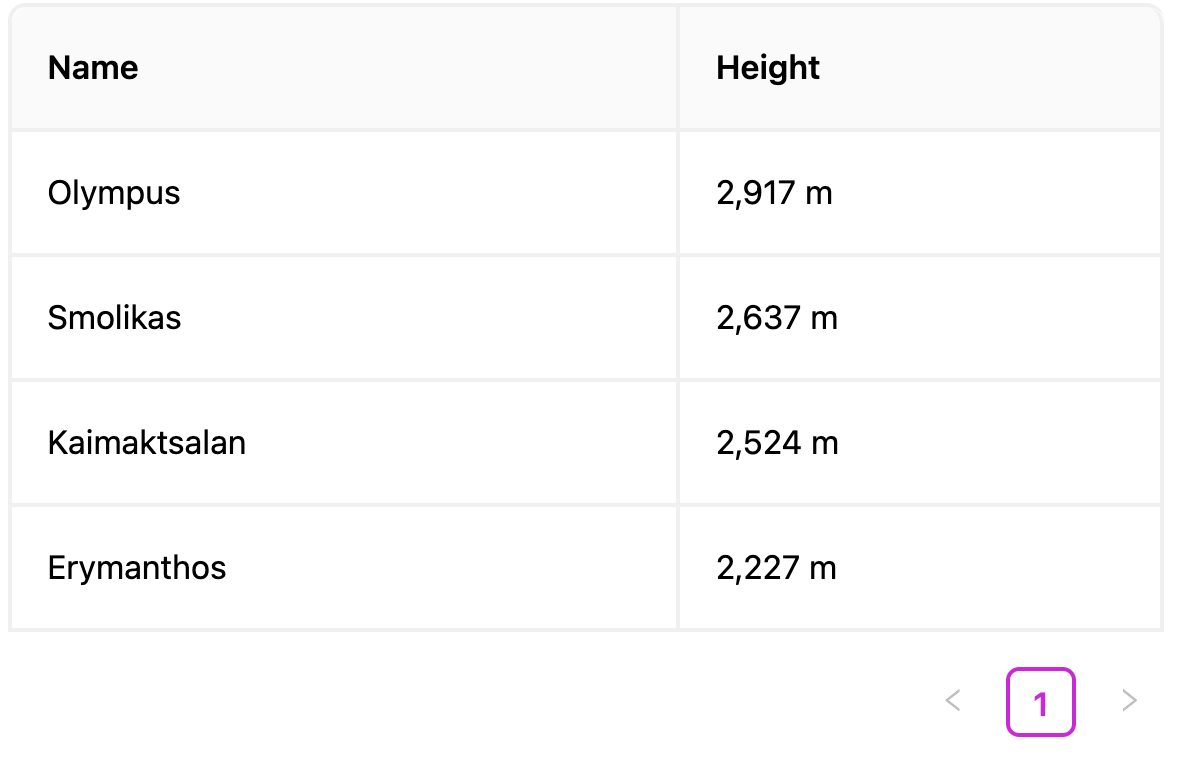Click the blank area after Kaimaktsalan text
Screen dimensions: 1178x768
(x=450, y=443)
